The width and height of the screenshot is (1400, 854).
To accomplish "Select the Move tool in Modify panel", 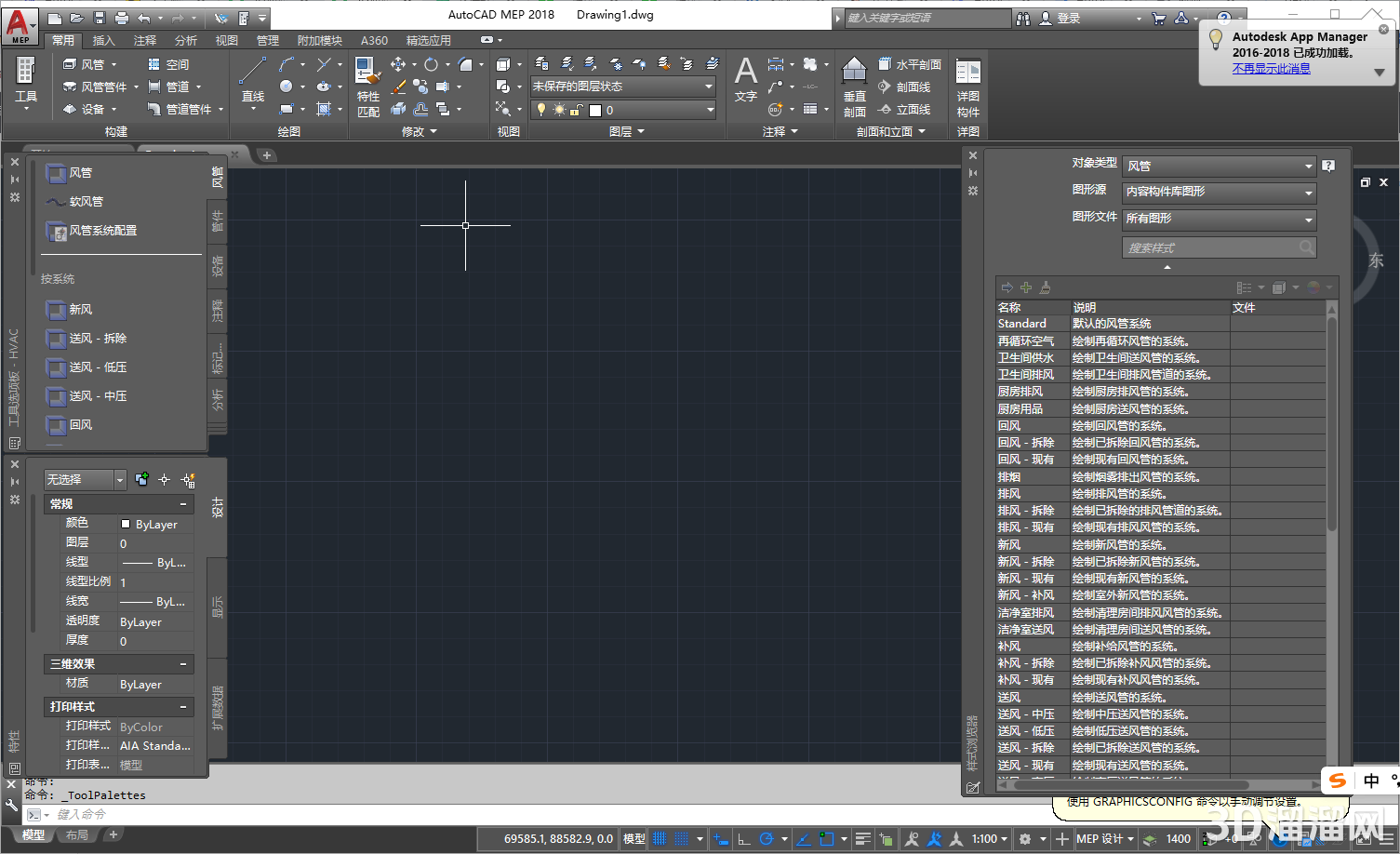I will (398, 64).
